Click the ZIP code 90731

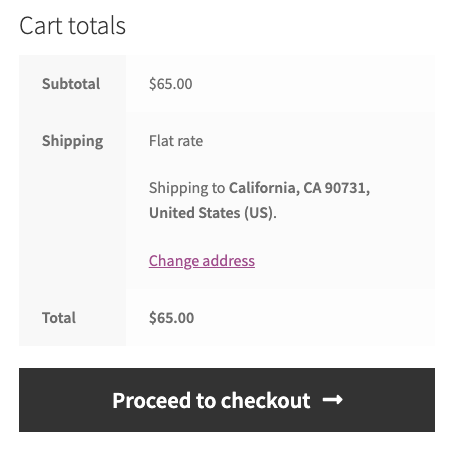pyautogui.click(x=345, y=188)
